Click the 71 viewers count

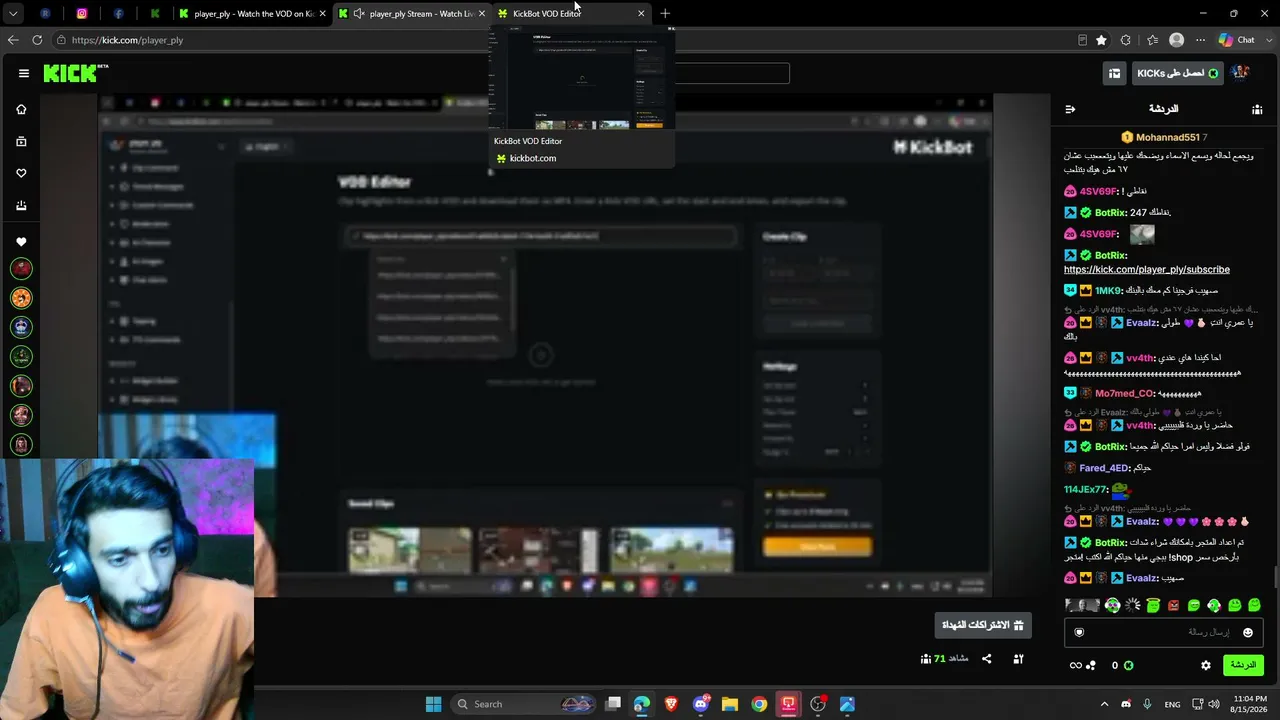click(x=945, y=659)
